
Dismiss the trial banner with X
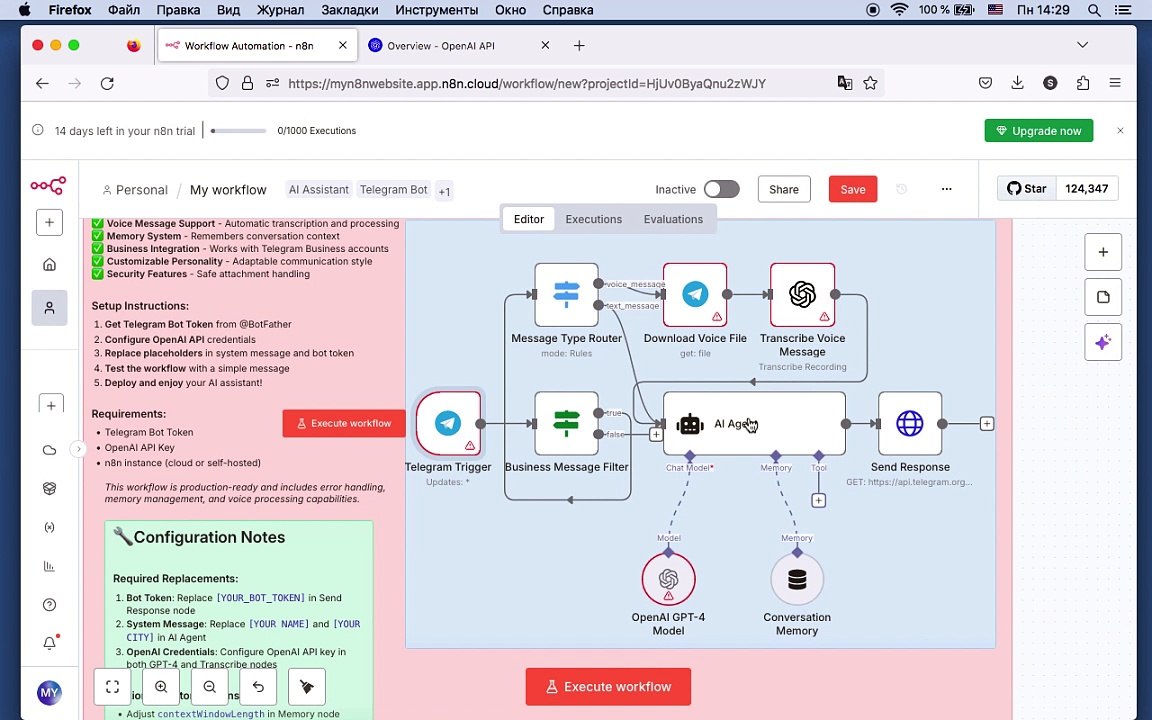pos(1120,131)
